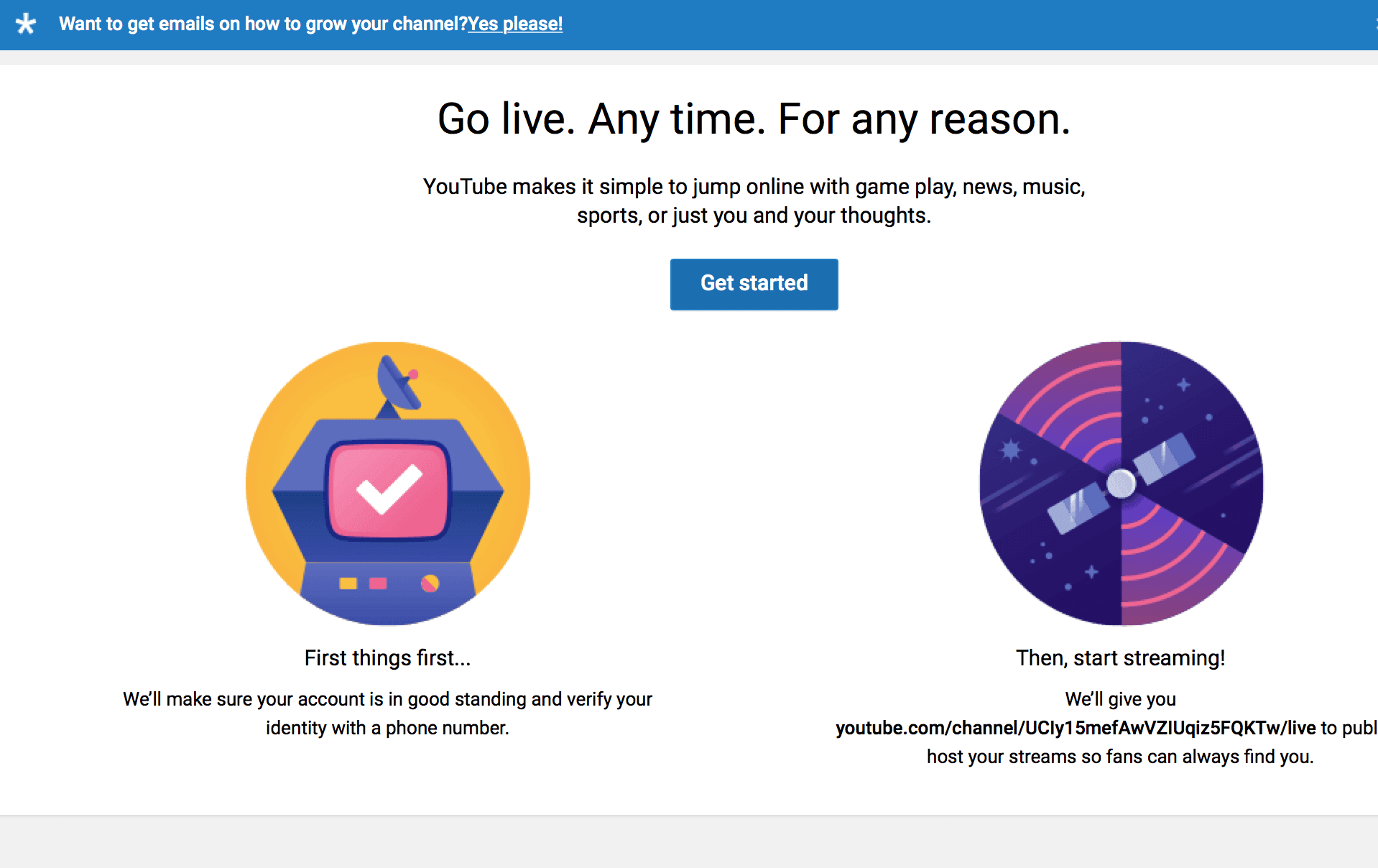The image size is (1378, 868).
Task: Click the "Then, start streaming!" heading
Action: pyautogui.click(x=1121, y=657)
